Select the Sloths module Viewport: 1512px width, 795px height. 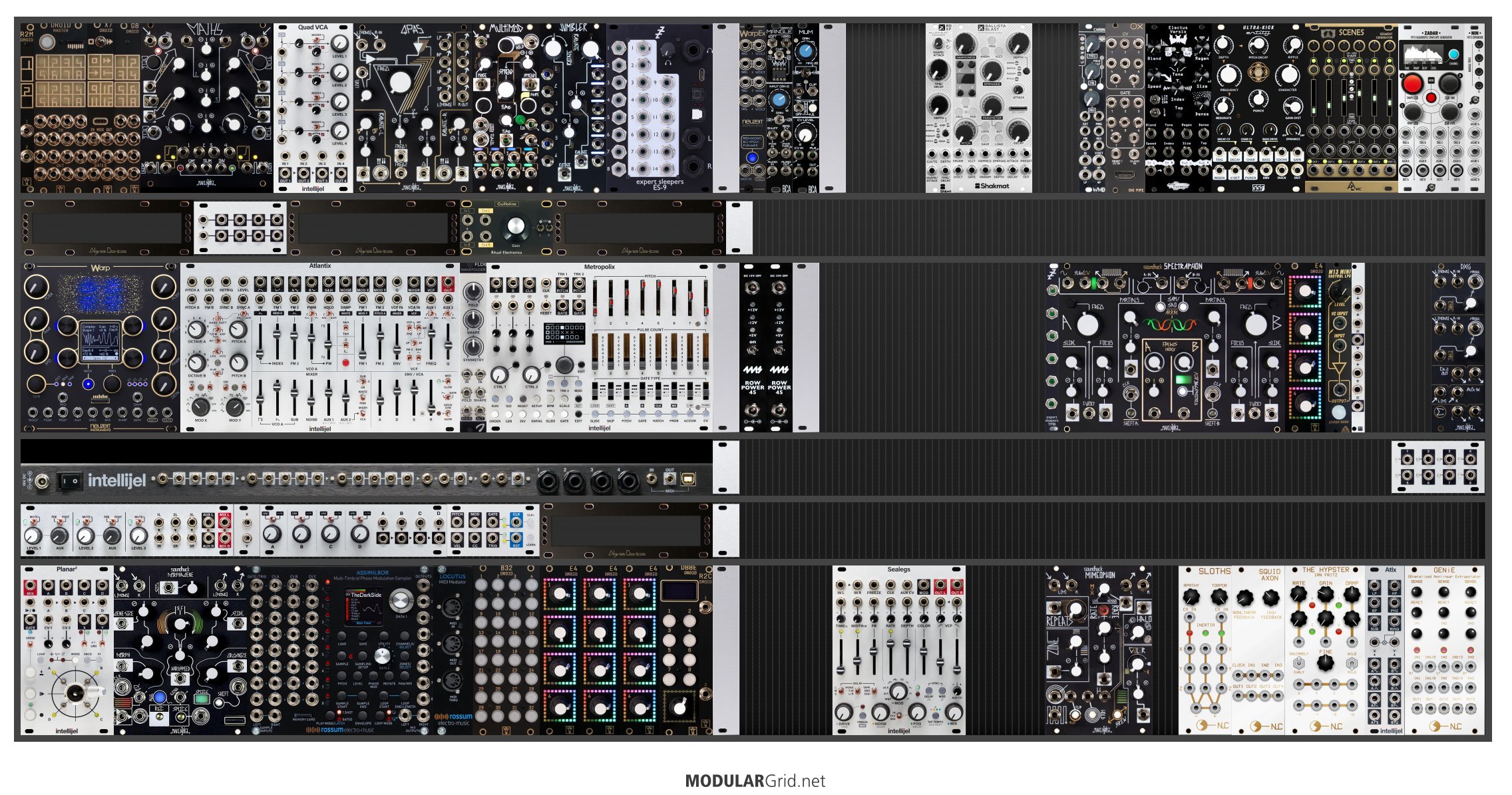point(1205,651)
